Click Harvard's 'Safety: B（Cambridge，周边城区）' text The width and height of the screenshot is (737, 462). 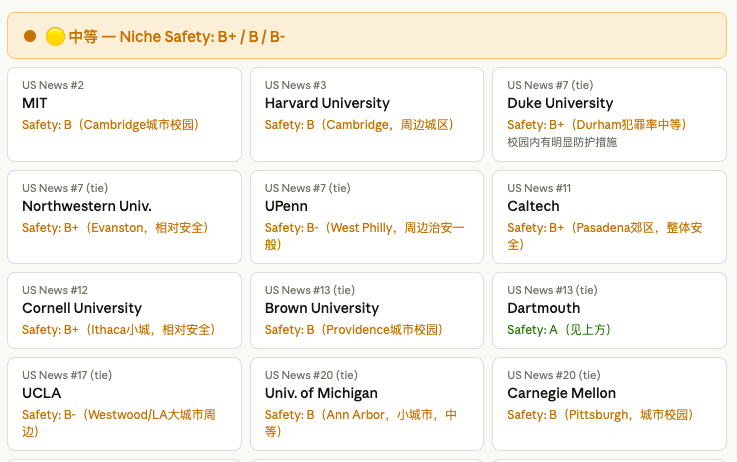(x=360, y=125)
